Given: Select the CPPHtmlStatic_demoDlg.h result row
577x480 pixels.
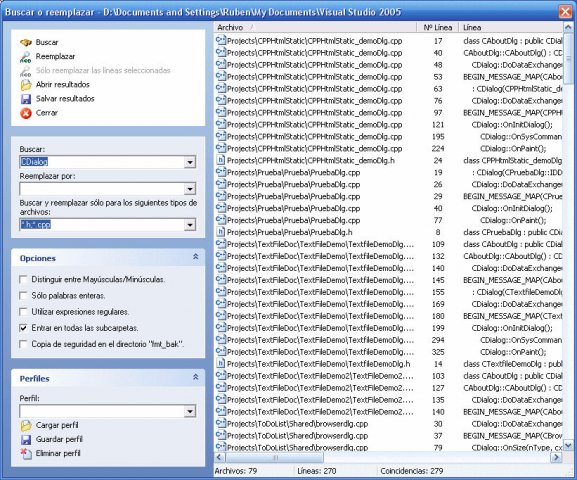Looking at the screenshot, I should (x=389, y=160).
